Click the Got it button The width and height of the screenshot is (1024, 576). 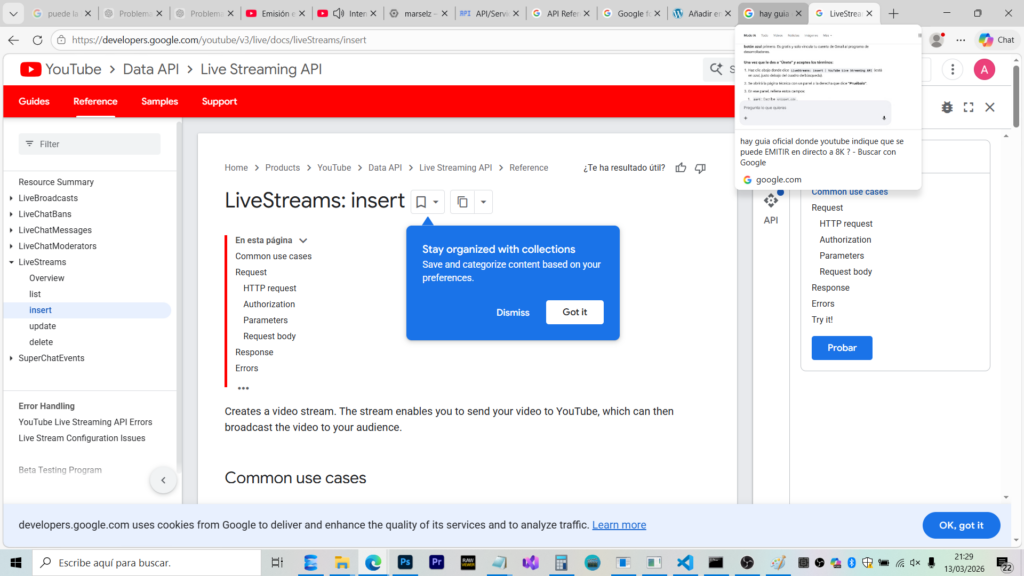pos(574,312)
